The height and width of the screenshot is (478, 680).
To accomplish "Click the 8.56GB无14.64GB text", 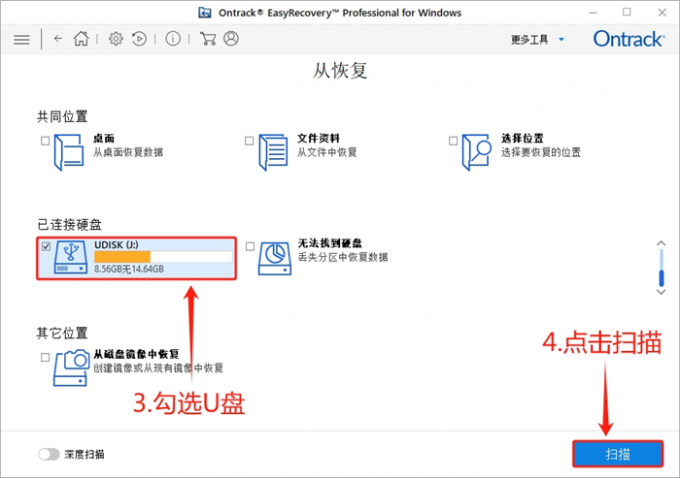I will click(x=129, y=269).
